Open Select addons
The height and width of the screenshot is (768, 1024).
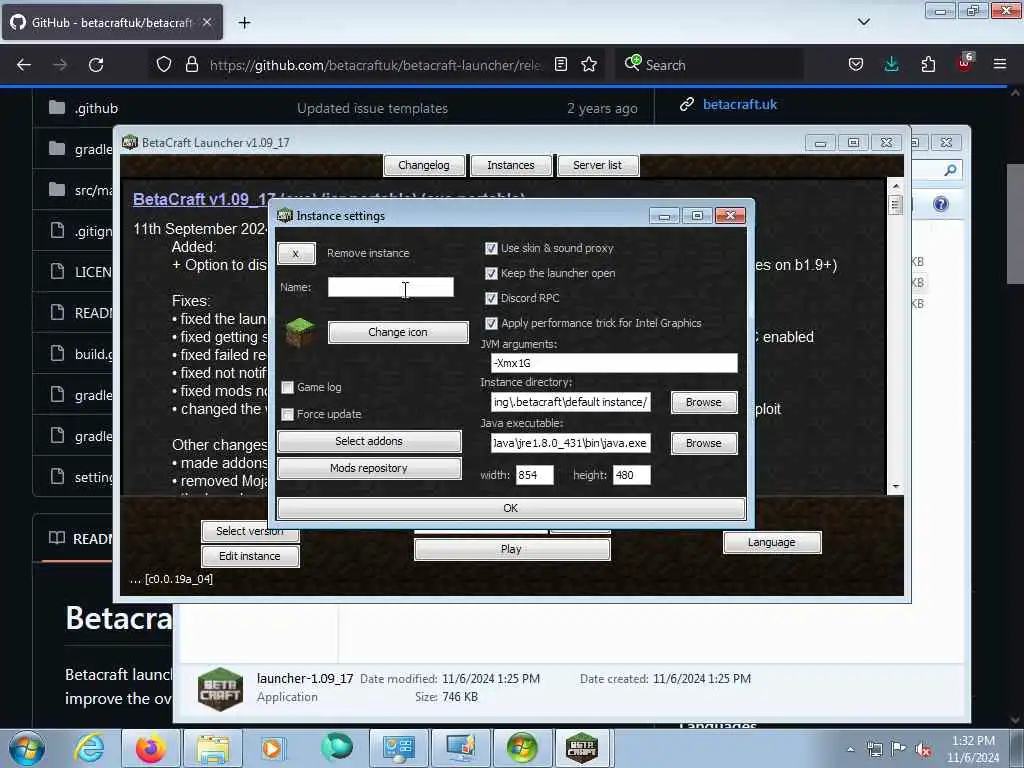pos(369,441)
